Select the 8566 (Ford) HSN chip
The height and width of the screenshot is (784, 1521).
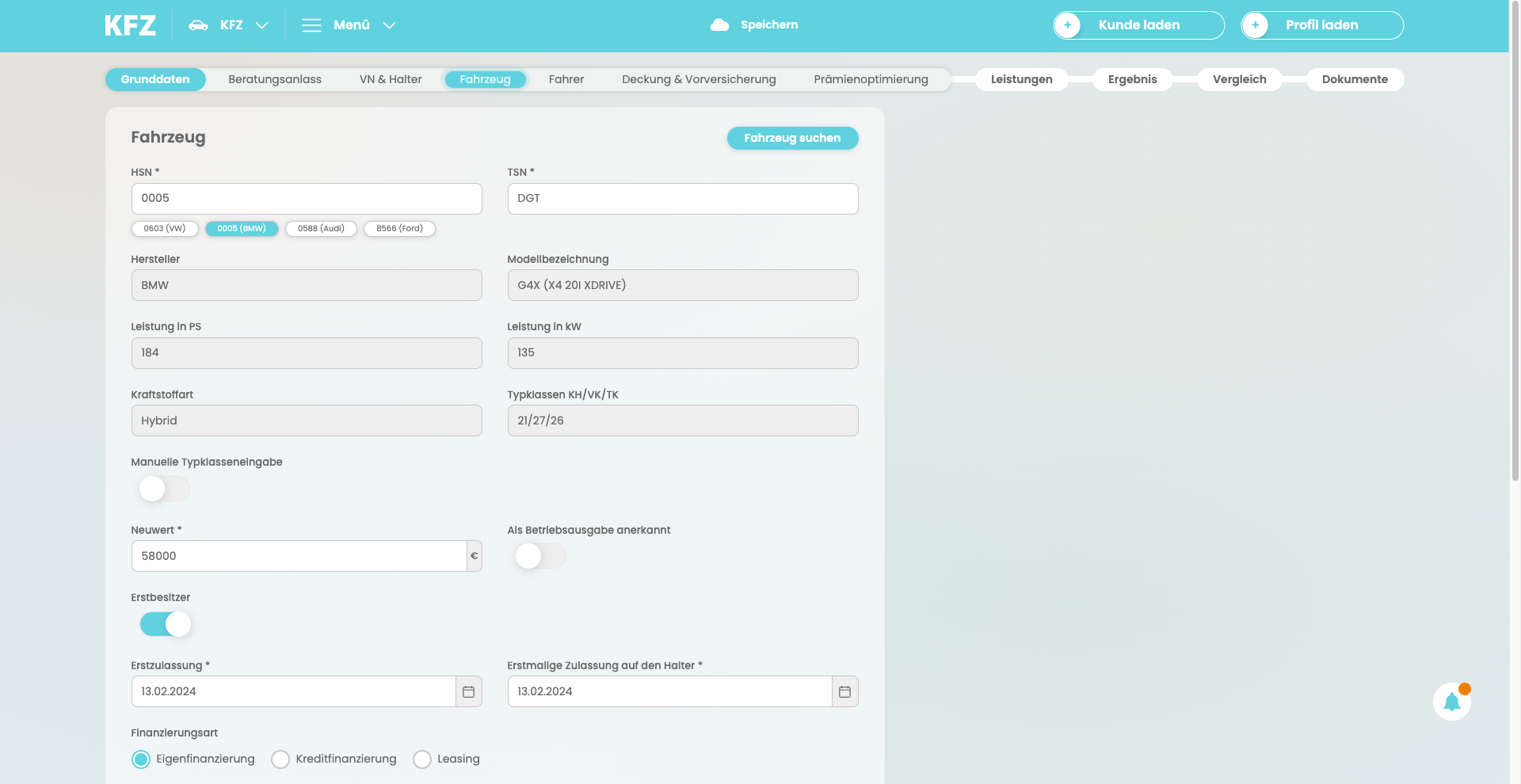[399, 228]
